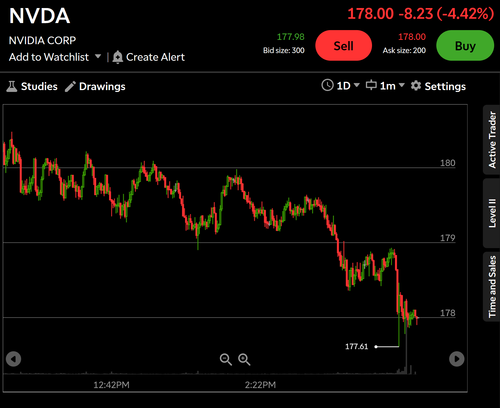Click the 2:22PM time axis label
Image resolution: width=500 pixels, height=408 pixels.
(x=260, y=385)
